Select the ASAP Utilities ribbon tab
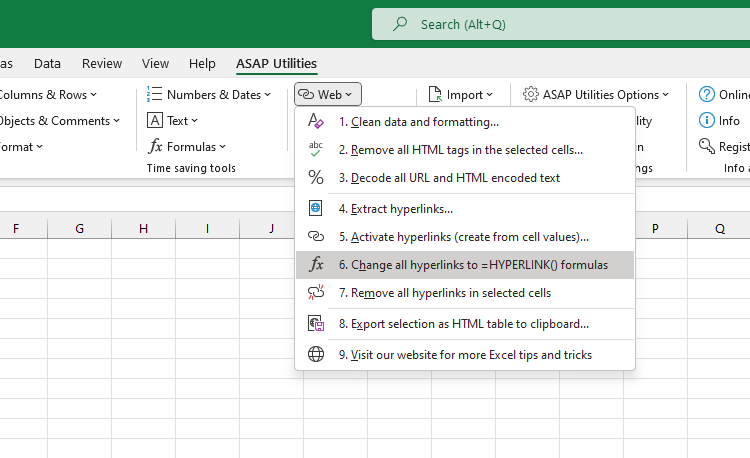The image size is (750, 458). (x=276, y=63)
